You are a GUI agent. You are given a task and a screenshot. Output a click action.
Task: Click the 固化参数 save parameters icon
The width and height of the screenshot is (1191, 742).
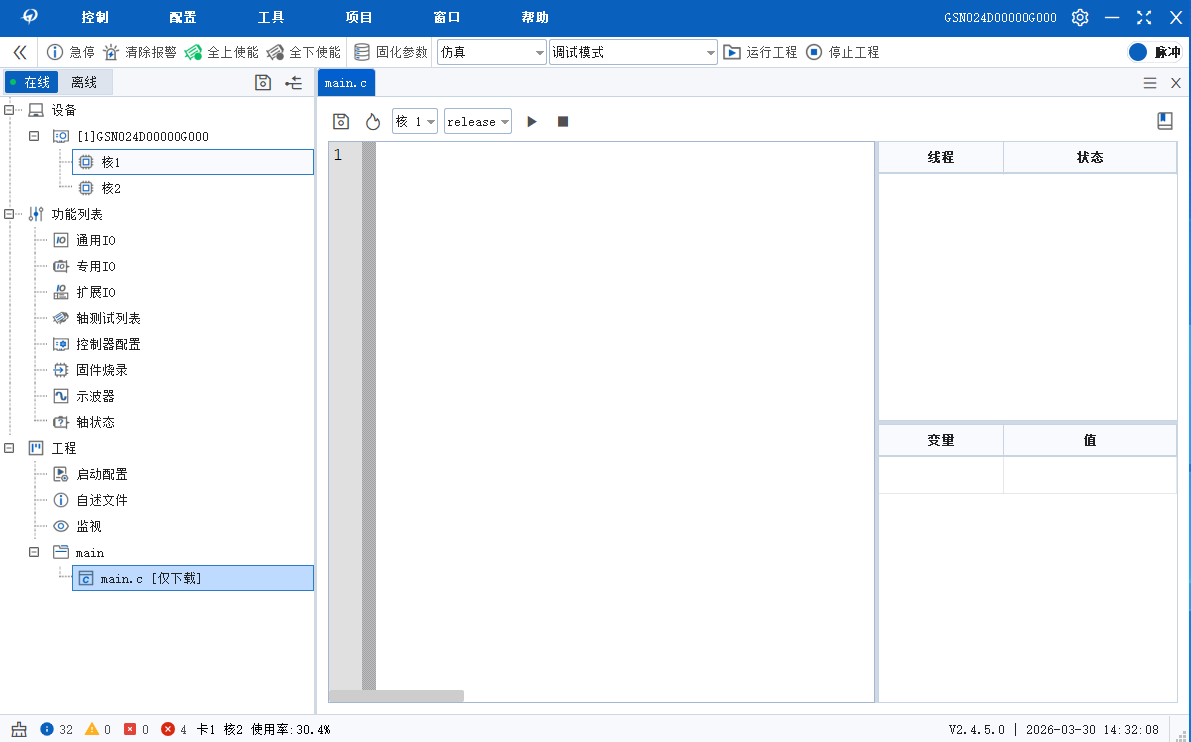click(362, 52)
